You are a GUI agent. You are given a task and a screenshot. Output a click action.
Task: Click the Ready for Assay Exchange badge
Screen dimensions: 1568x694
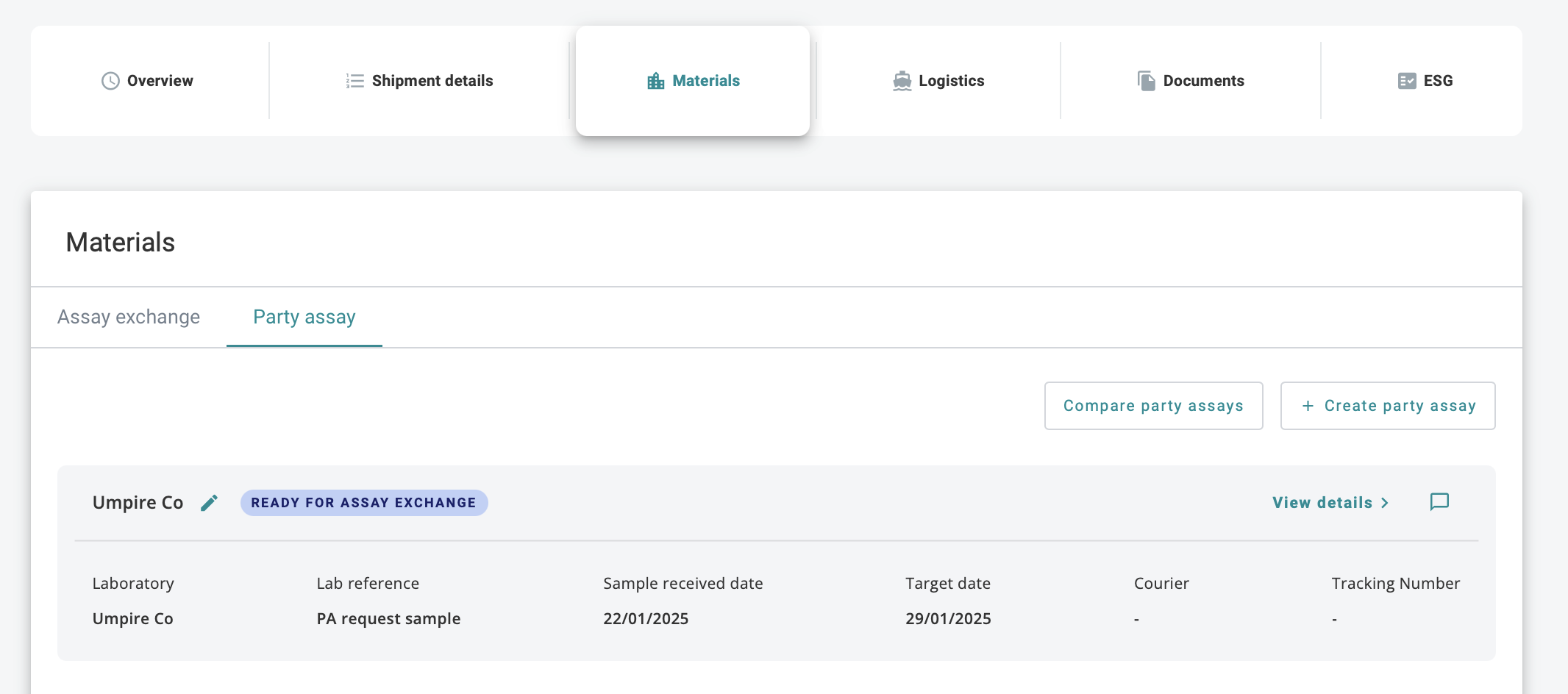[363, 503]
